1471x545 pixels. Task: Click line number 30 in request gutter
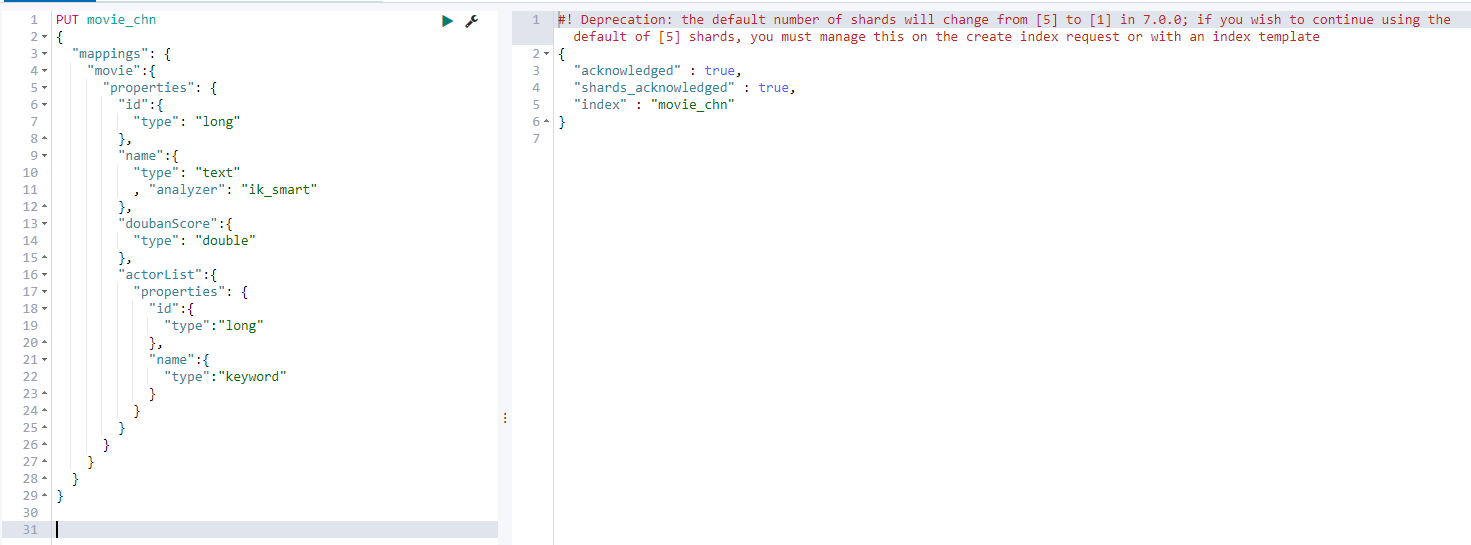coord(30,513)
